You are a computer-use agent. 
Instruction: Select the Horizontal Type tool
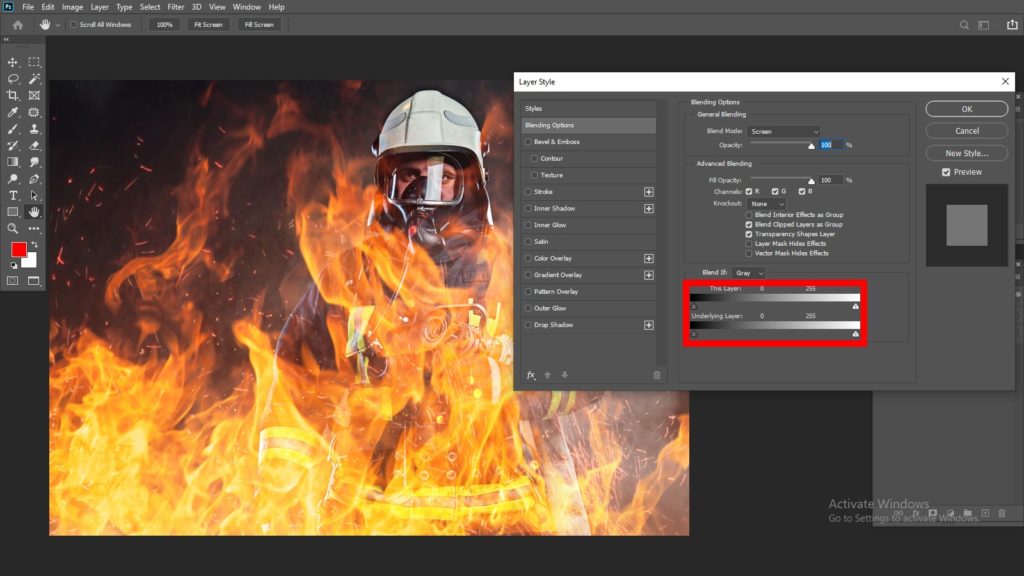coord(12,195)
